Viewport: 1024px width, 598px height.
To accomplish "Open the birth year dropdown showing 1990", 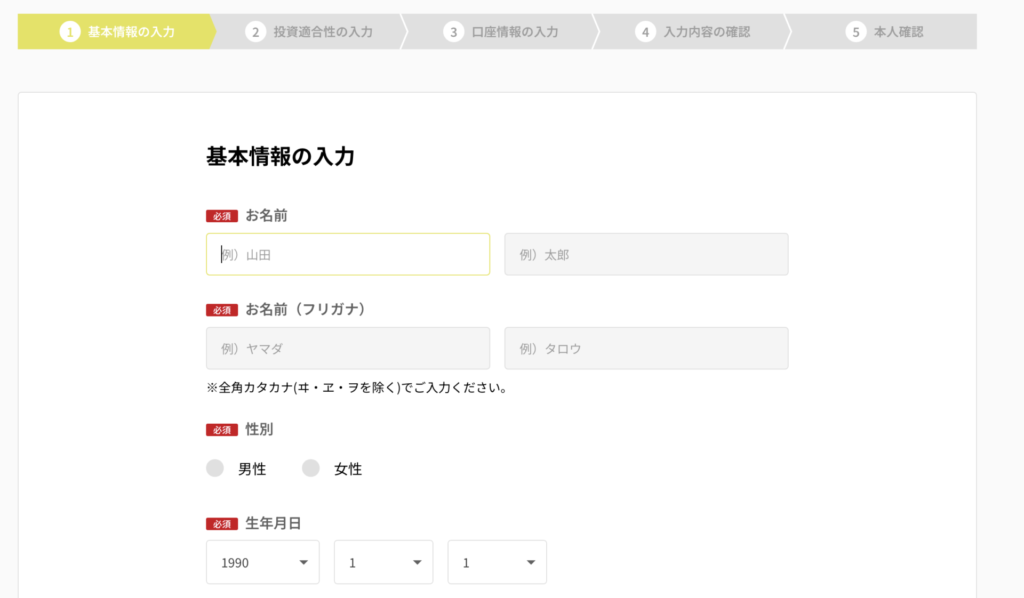I will [x=262, y=562].
